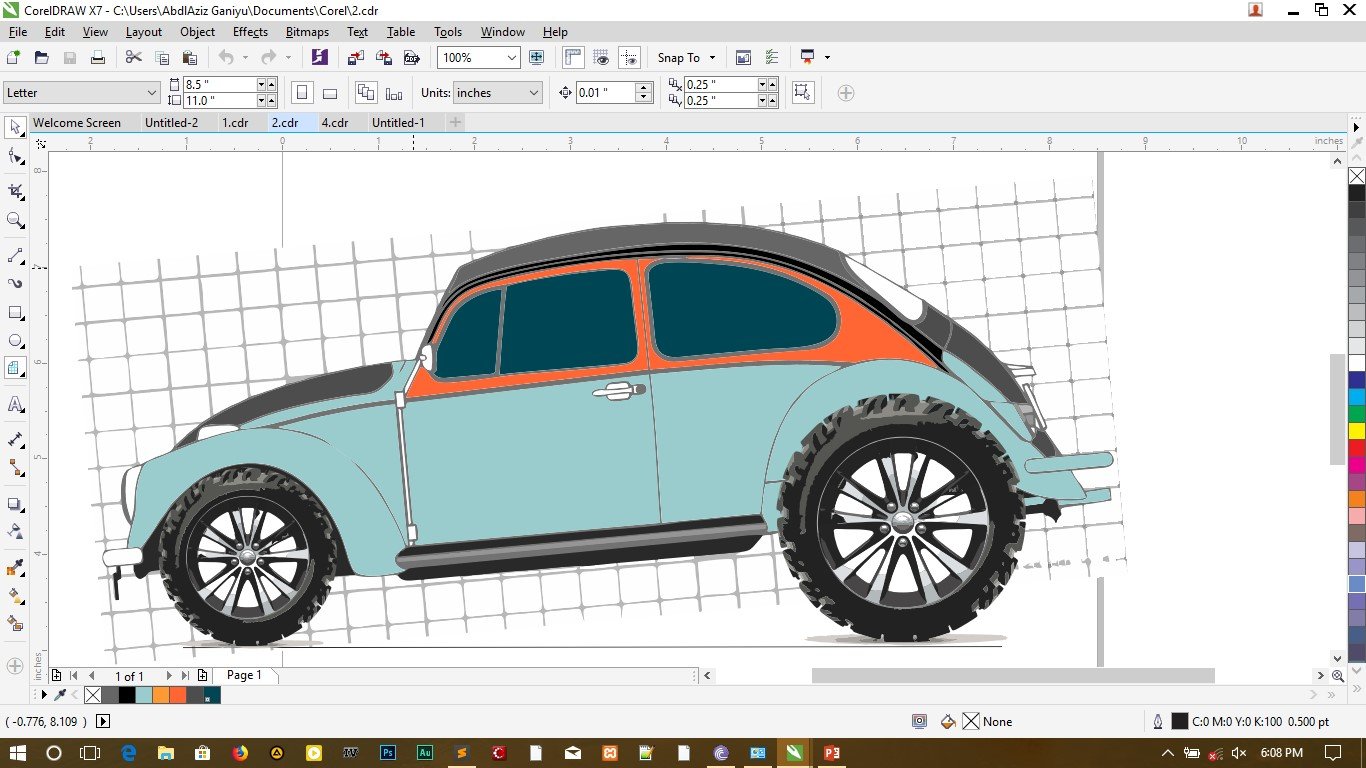Switch to the Welcome Screen tab
Screen dimensions: 1366x768
coord(77,123)
